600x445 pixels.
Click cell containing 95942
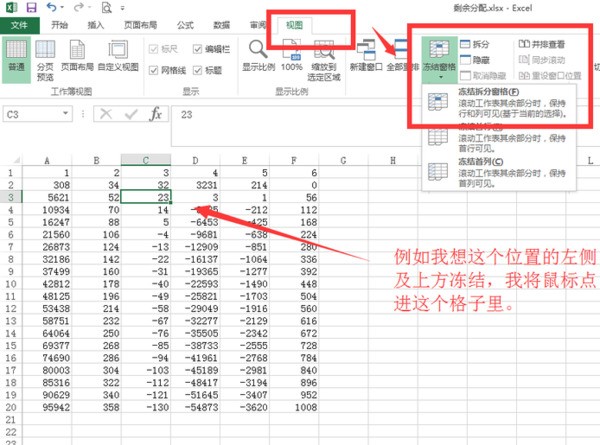tap(47, 407)
